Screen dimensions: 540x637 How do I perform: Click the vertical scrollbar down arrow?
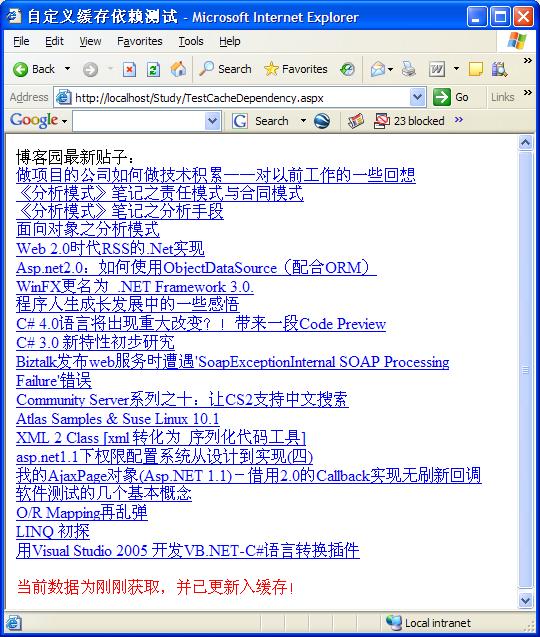pyautogui.click(x=525, y=600)
